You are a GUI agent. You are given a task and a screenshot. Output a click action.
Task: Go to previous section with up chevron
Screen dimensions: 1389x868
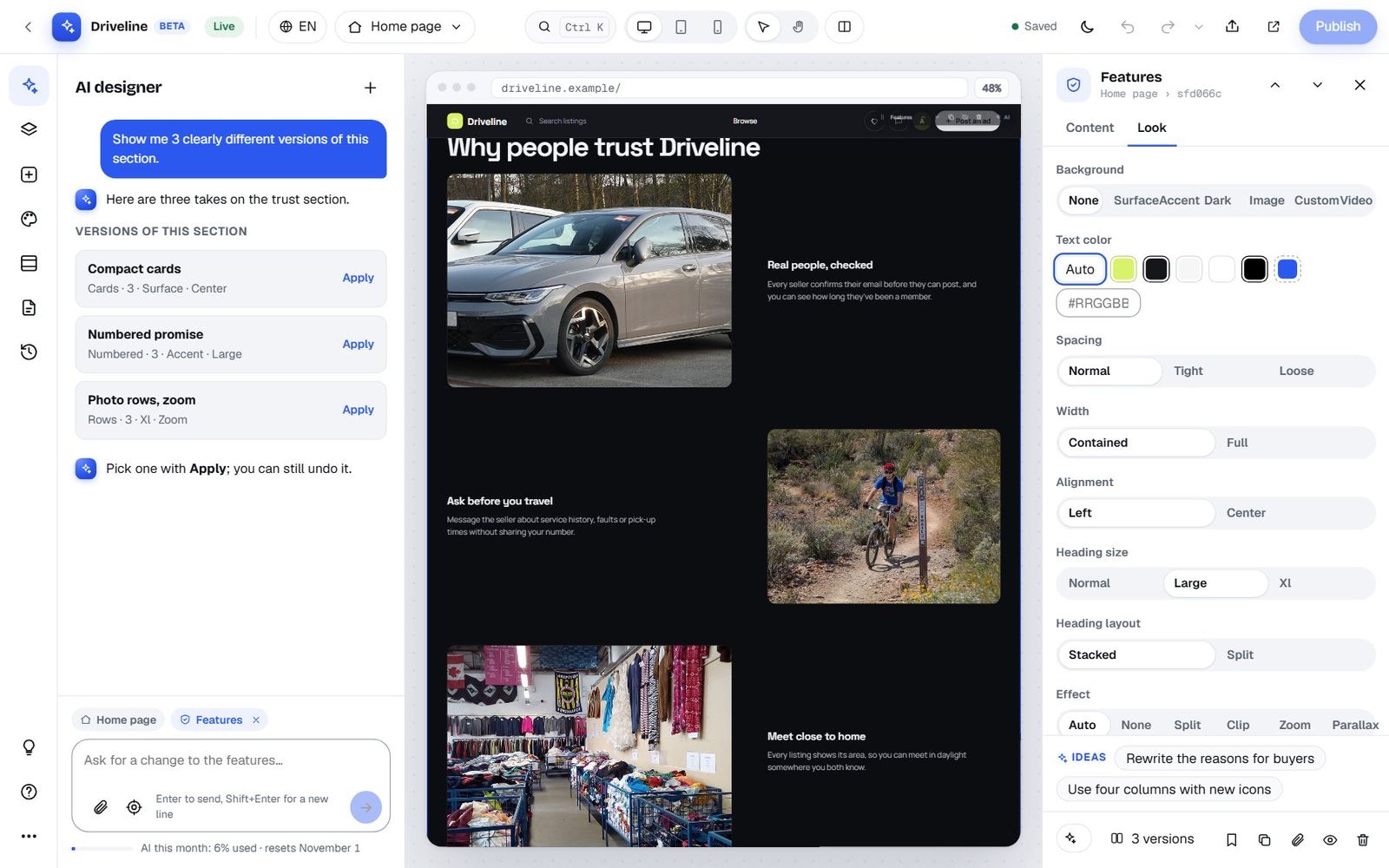[1274, 85]
